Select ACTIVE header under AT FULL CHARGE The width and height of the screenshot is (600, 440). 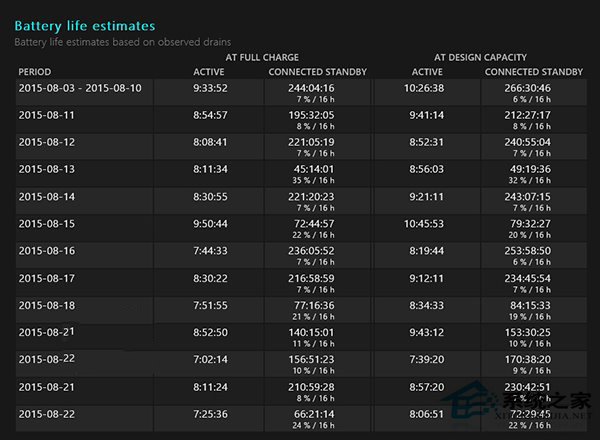(x=210, y=72)
